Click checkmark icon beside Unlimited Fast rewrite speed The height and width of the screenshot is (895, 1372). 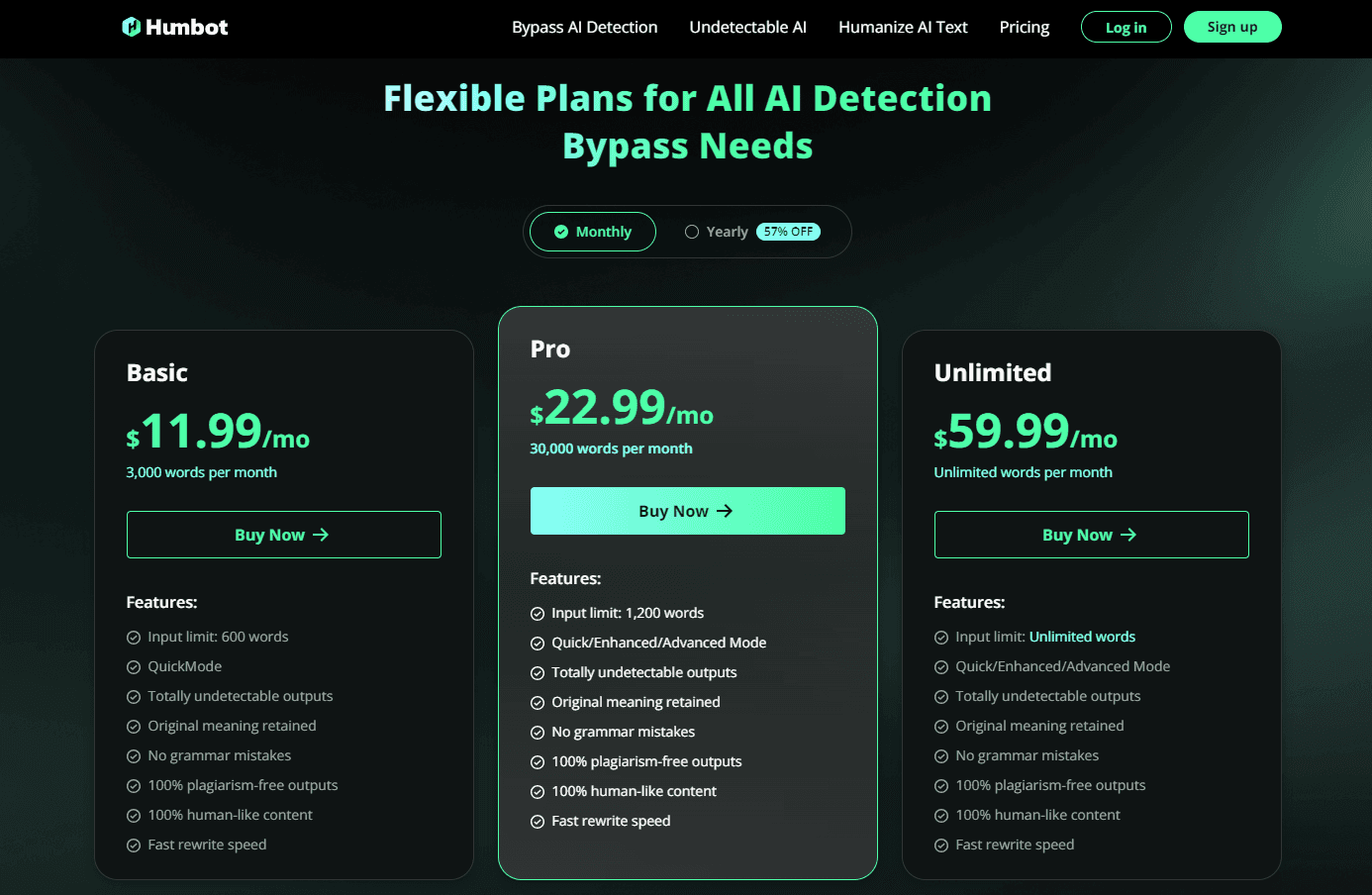(941, 845)
